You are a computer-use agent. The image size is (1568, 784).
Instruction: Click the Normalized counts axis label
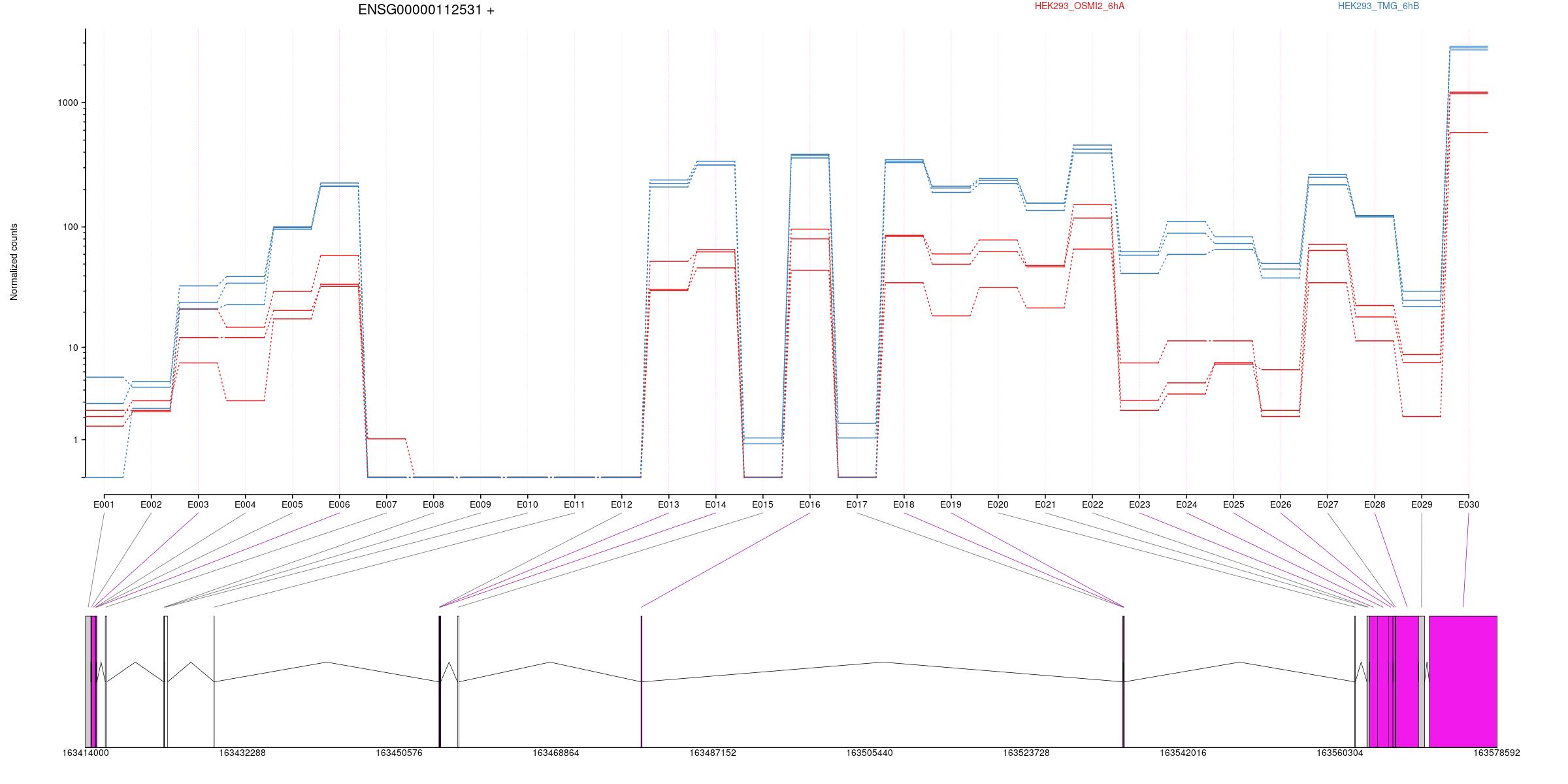coord(14,262)
